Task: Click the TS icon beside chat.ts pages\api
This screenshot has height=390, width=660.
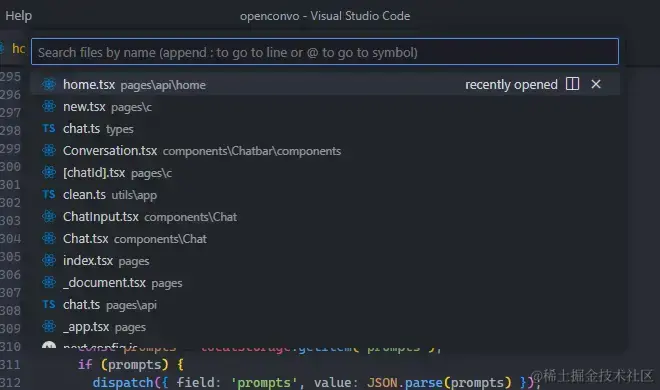Action: 49,304
